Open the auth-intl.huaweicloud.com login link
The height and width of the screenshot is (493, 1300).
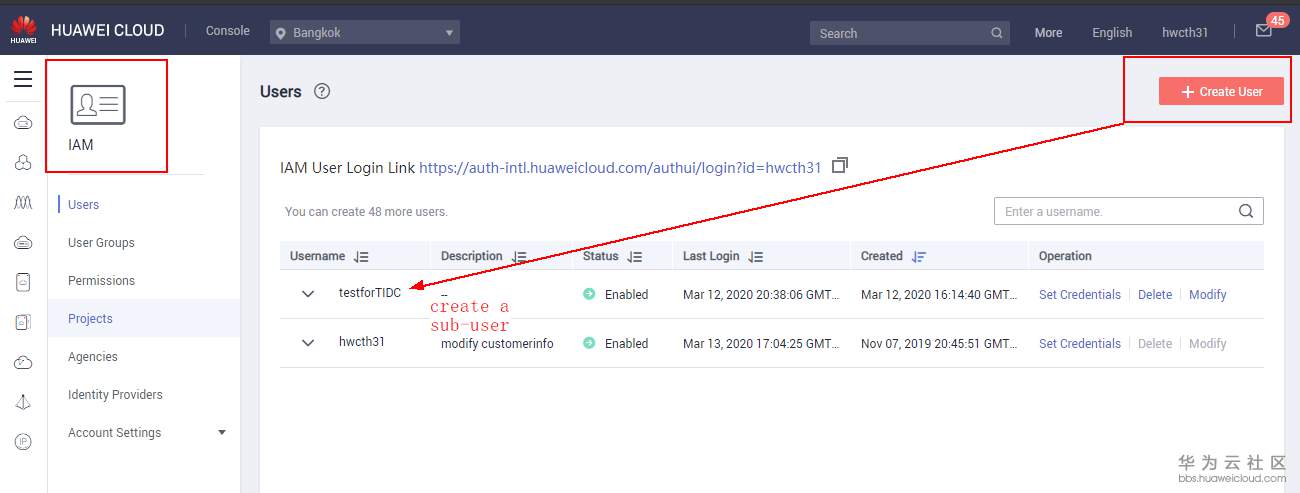(x=620, y=168)
